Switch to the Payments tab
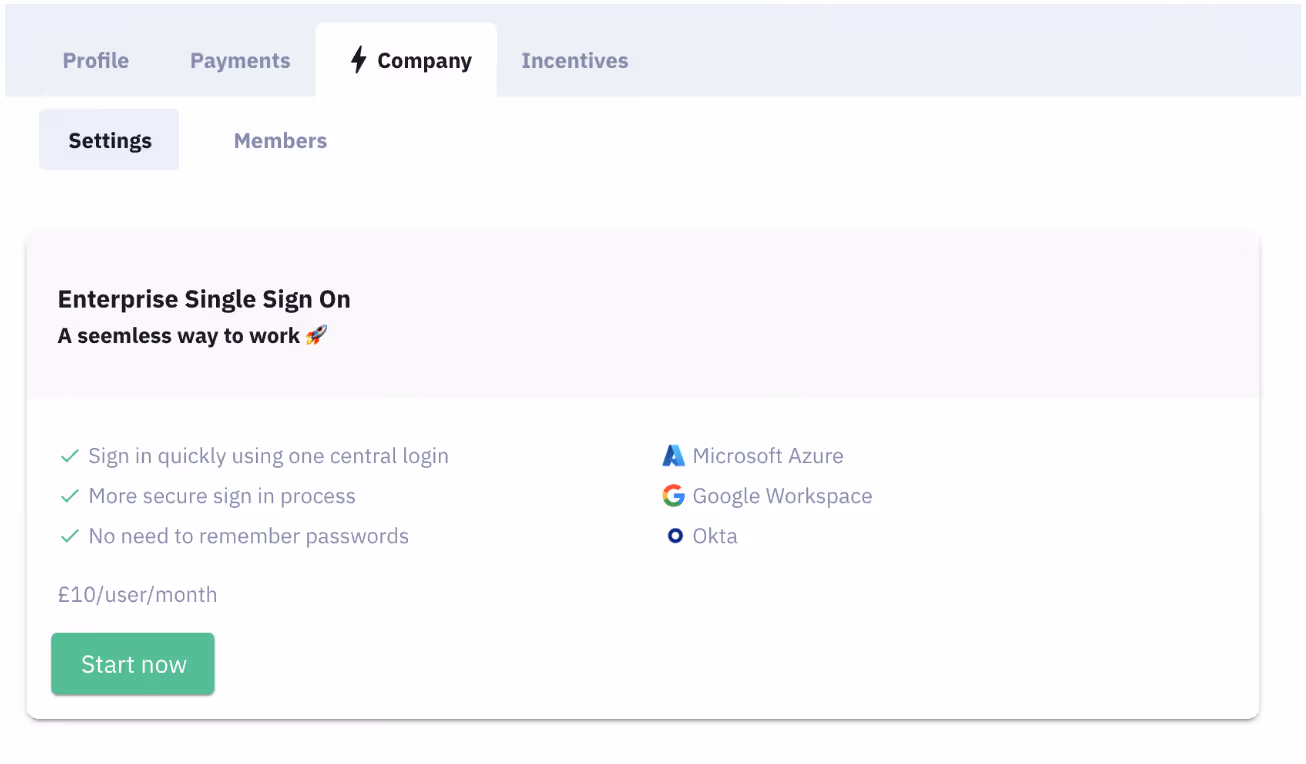 click(240, 61)
